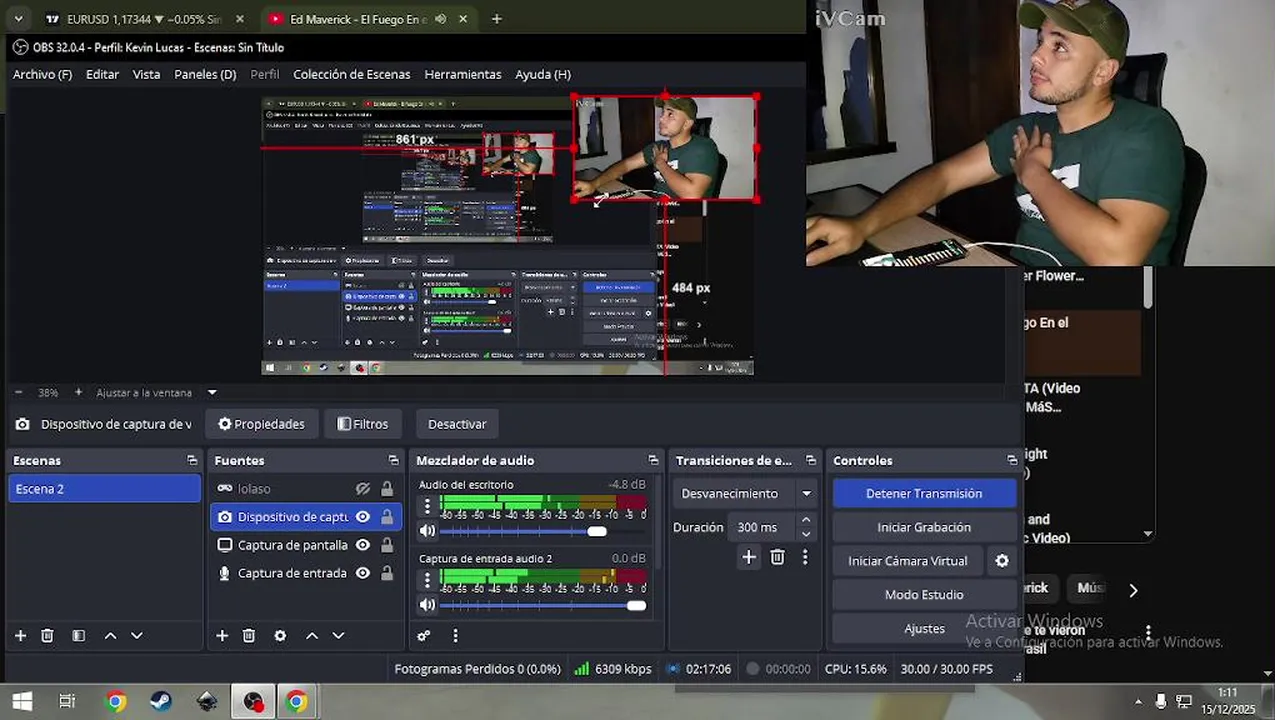
Task: Add a new source in Fuentes panel
Action: tap(222, 636)
